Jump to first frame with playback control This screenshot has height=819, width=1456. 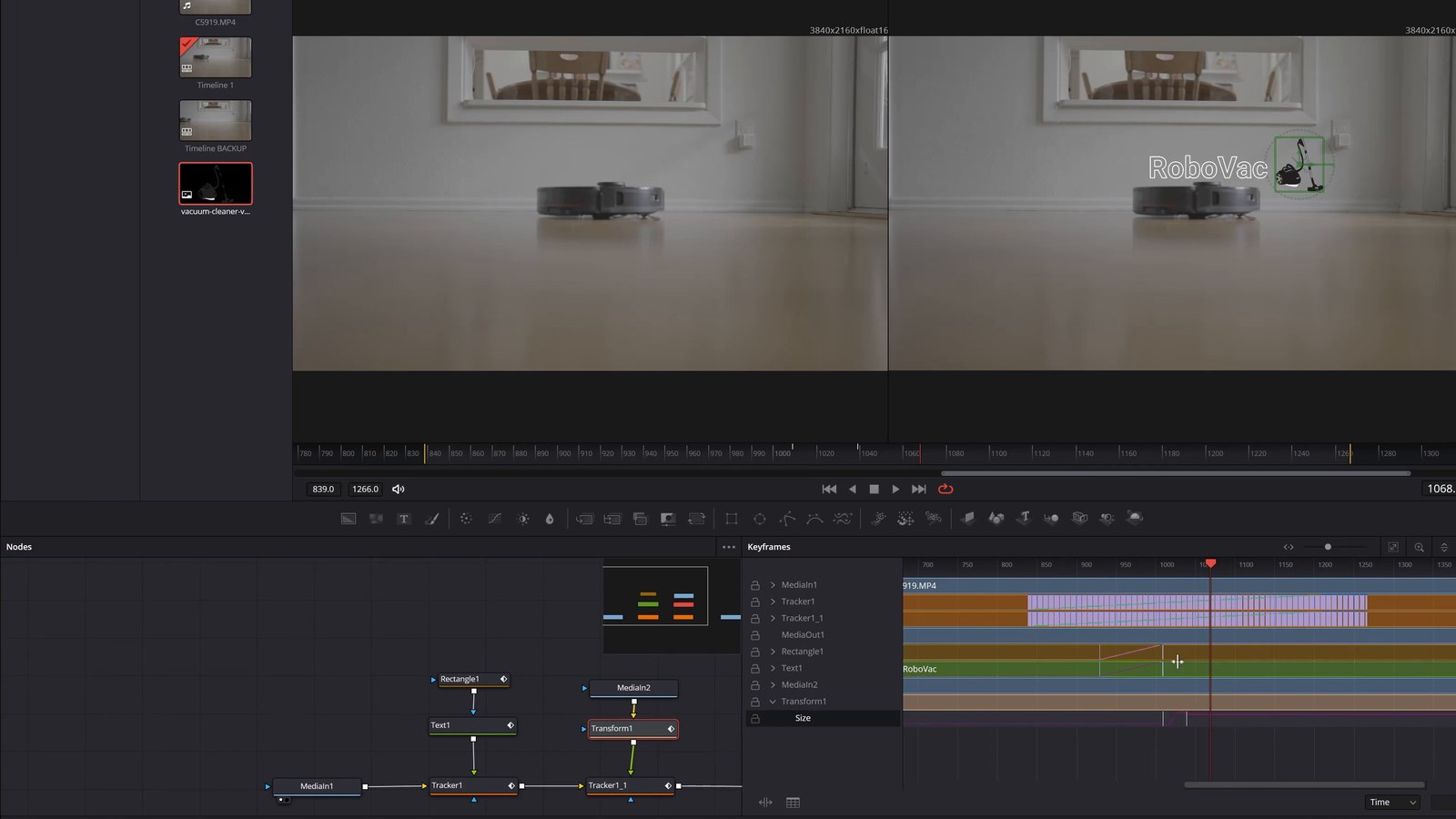[829, 490]
